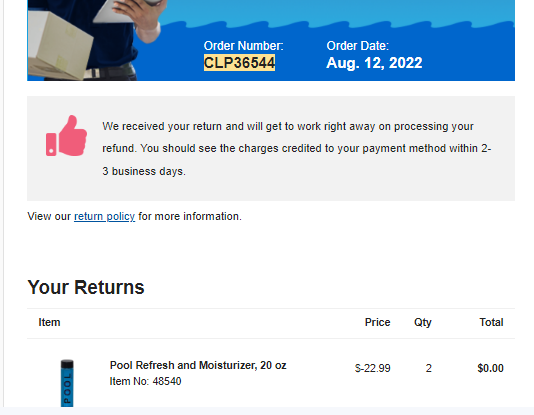The image size is (534, 415).
Task: Click the Price column header
Action: pos(377,322)
